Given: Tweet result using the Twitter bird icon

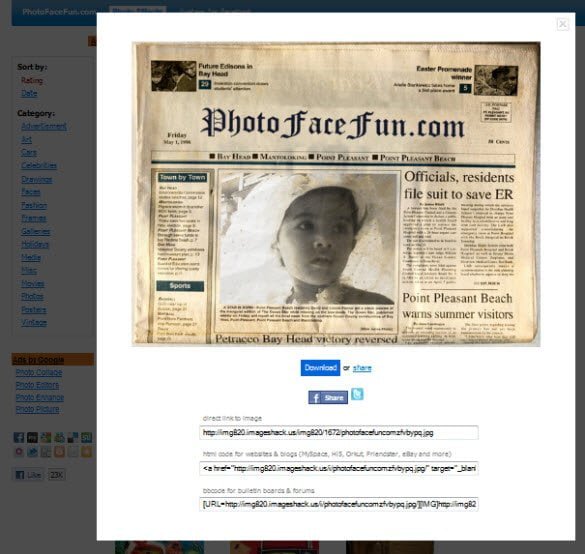Looking at the screenshot, I should tap(357, 394).
